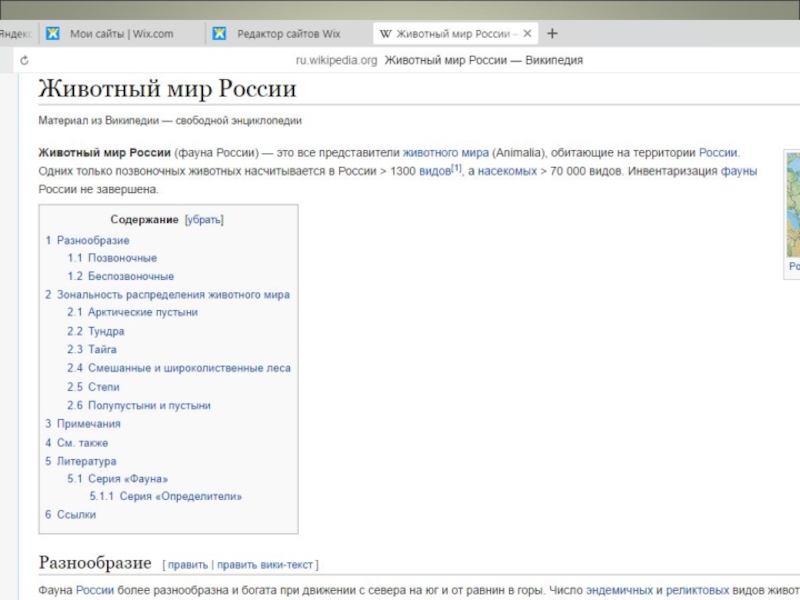Image resolution: width=800 pixels, height=600 pixels.
Task: Open the насекомых link in intro paragraph
Action: [507, 172]
